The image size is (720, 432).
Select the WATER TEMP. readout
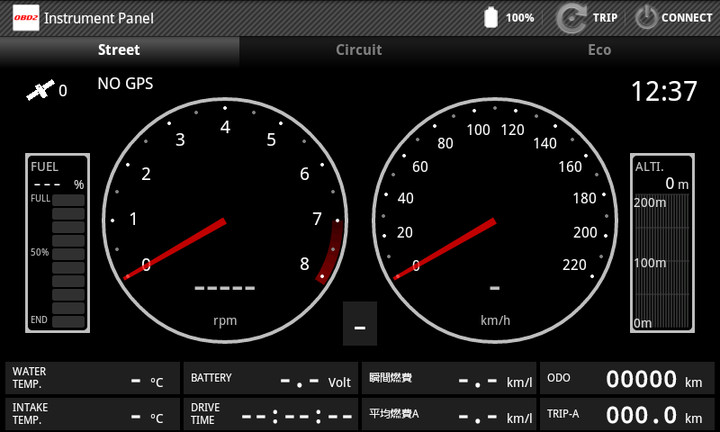tap(92, 379)
